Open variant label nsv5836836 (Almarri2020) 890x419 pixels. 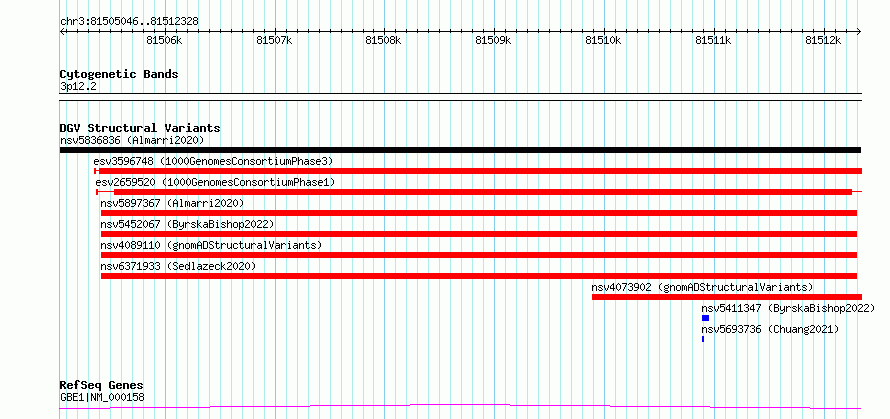tap(132, 140)
